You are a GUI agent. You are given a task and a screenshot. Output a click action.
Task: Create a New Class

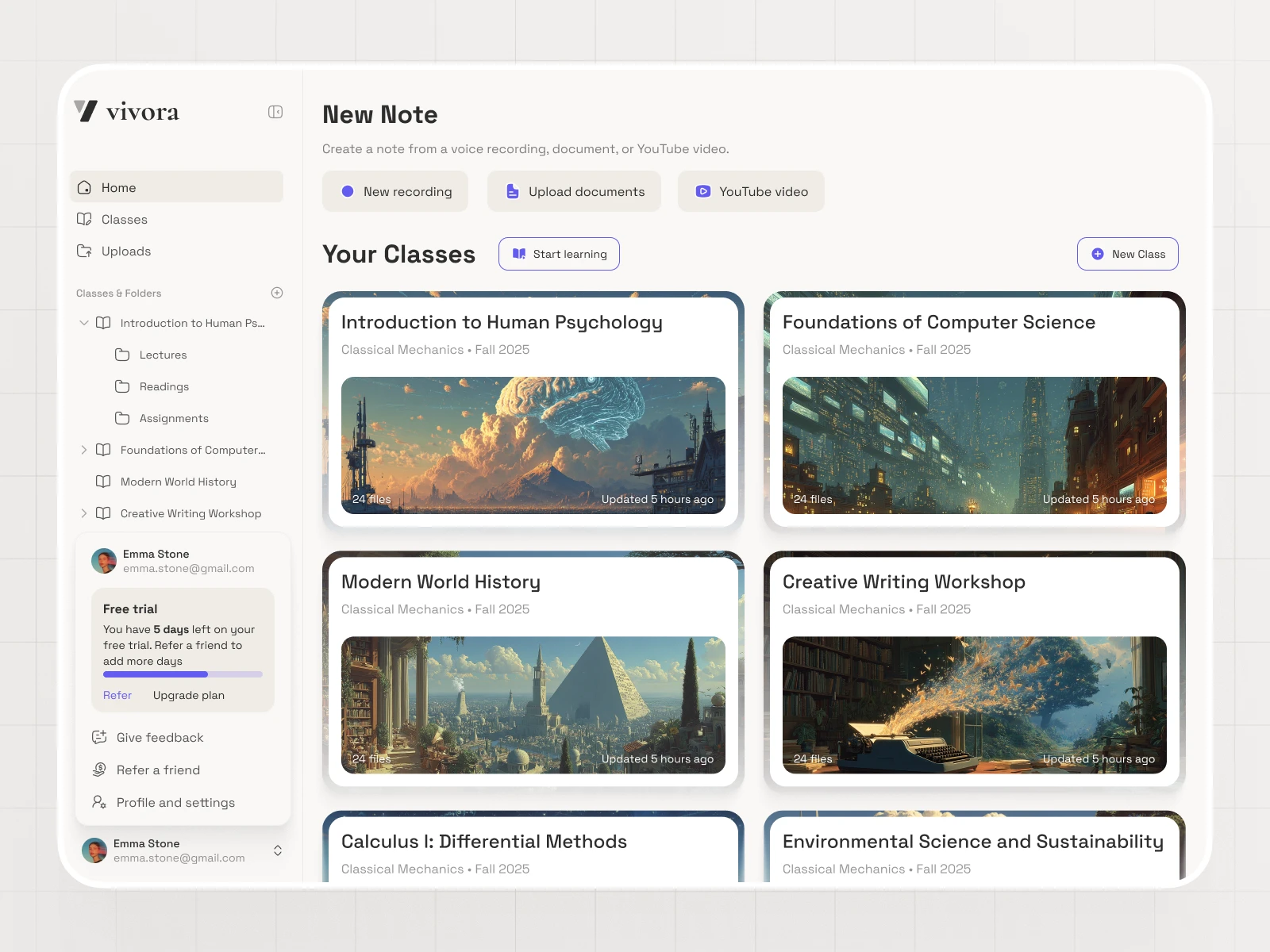pyautogui.click(x=1128, y=254)
